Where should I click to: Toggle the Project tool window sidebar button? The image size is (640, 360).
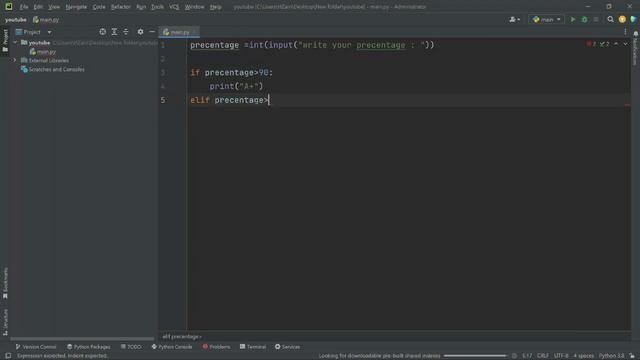click(5, 40)
